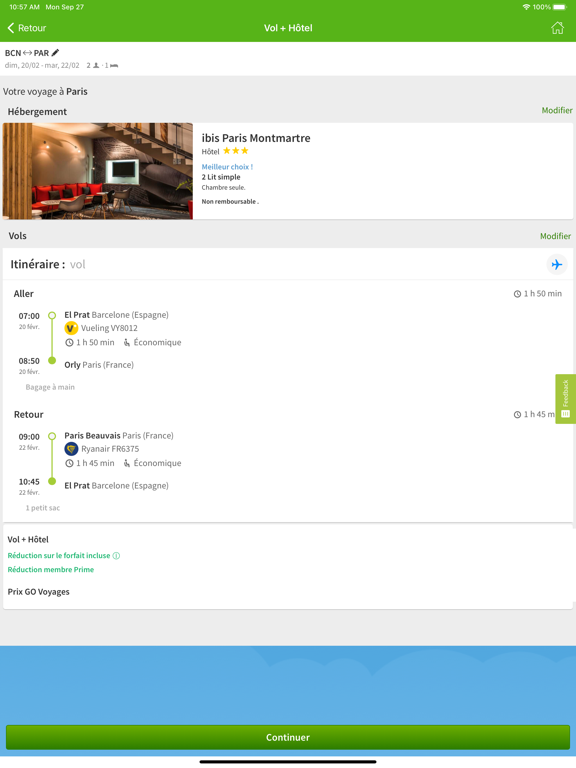Click the Aller clock duration icon
The width and height of the screenshot is (576, 768).
coord(517,294)
